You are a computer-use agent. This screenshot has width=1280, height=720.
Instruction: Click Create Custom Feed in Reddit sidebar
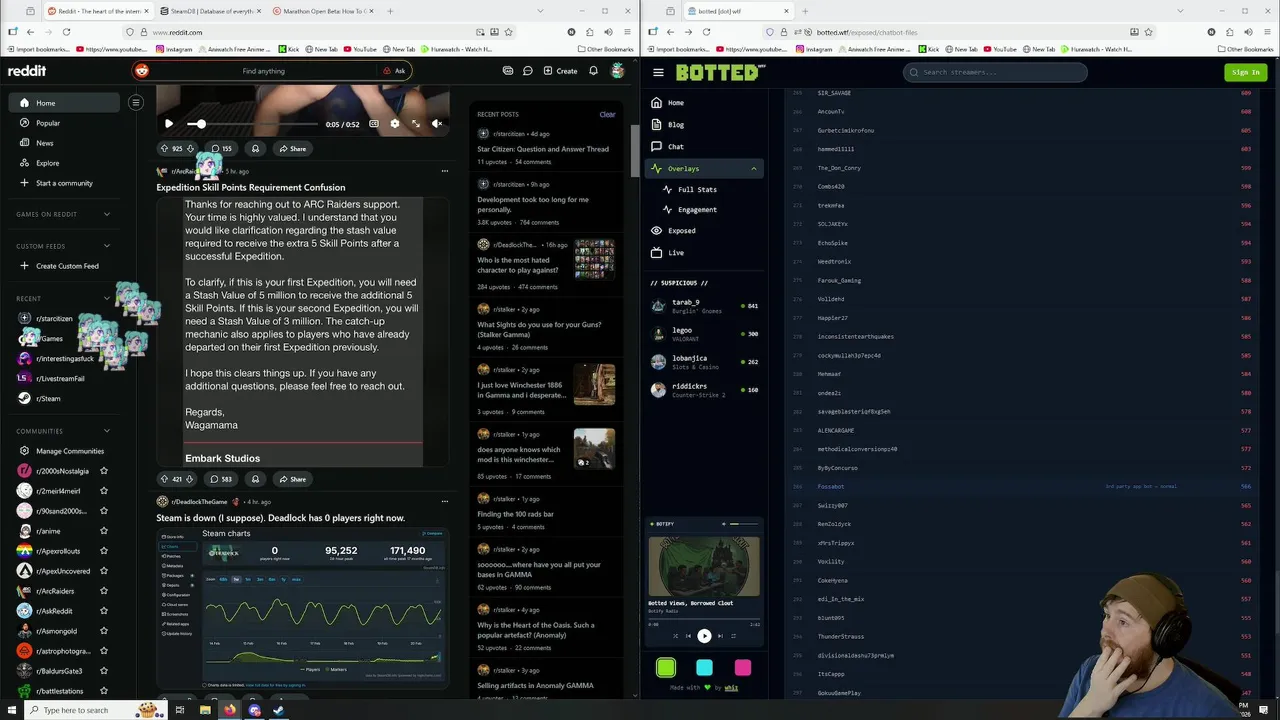click(x=65, y=266)
